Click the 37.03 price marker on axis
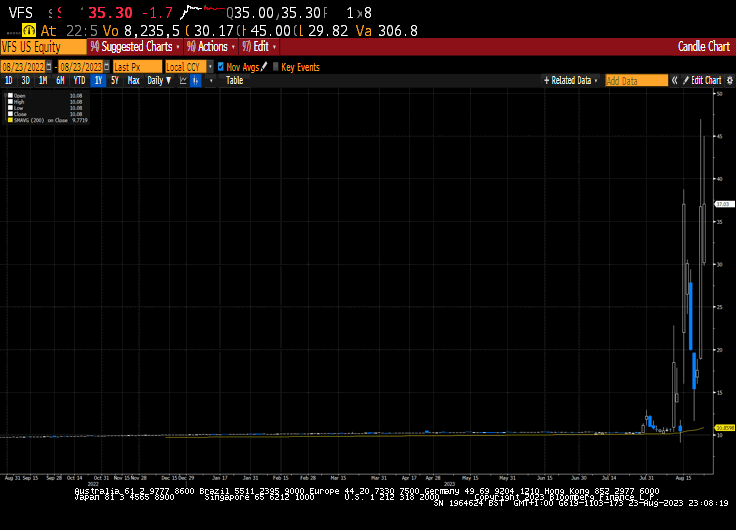Viewport: 736px width, 530px height. click(x=723, y=204)
